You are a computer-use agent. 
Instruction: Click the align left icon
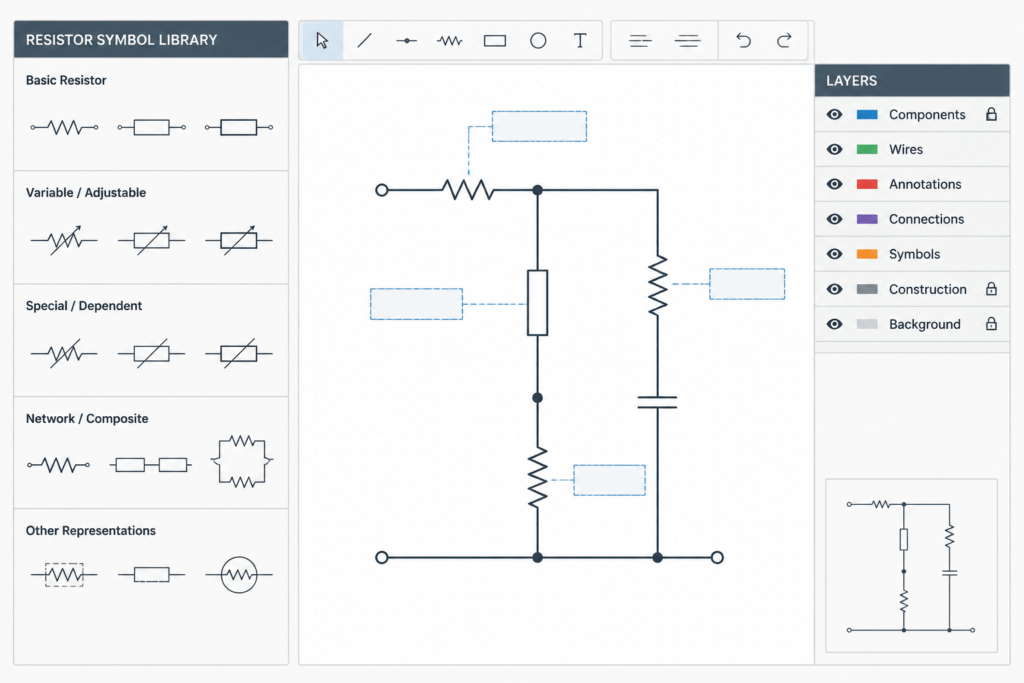click(640, 41)
